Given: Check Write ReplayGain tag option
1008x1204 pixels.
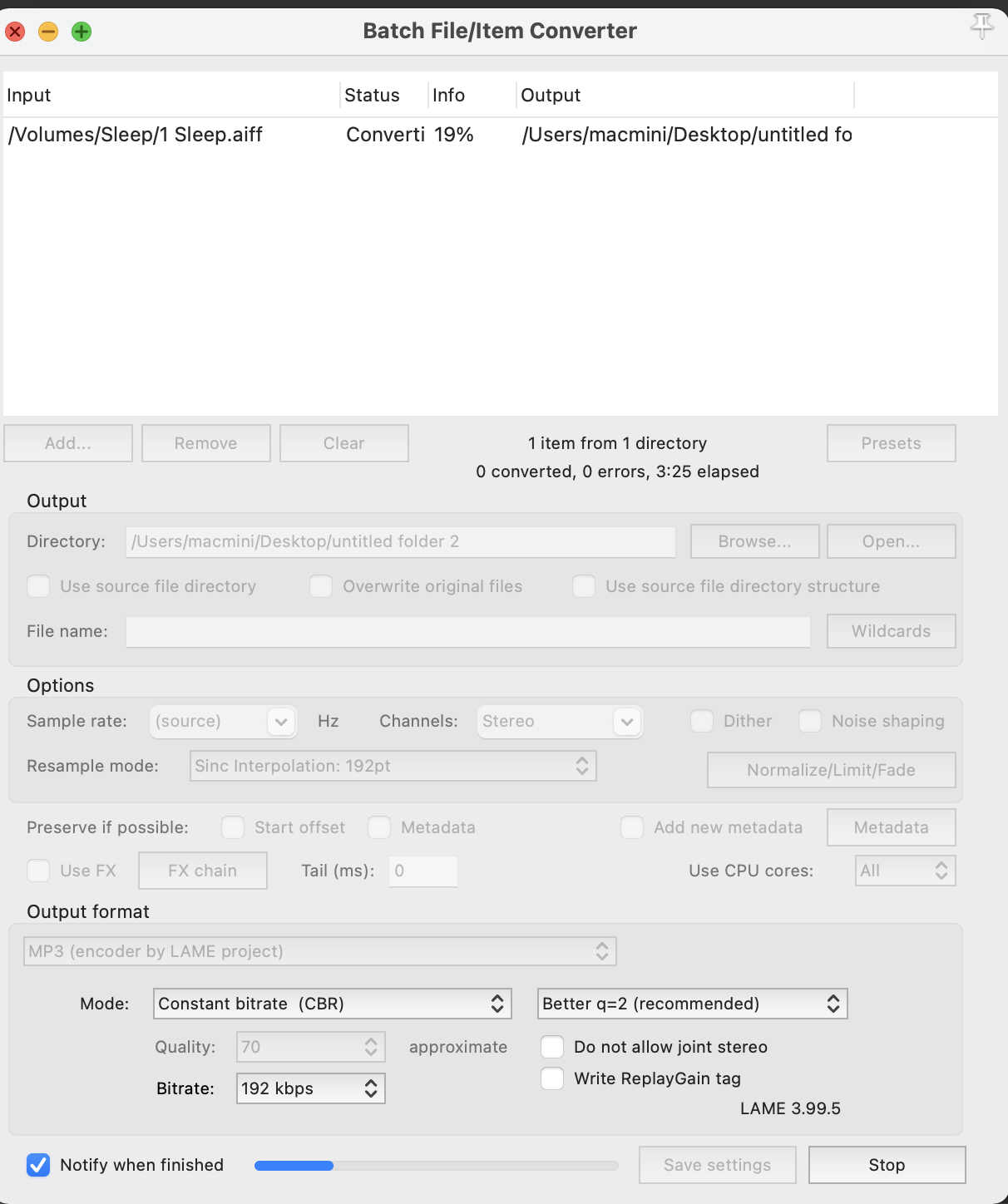Looking at the screenshot, I should (552, 1078).
